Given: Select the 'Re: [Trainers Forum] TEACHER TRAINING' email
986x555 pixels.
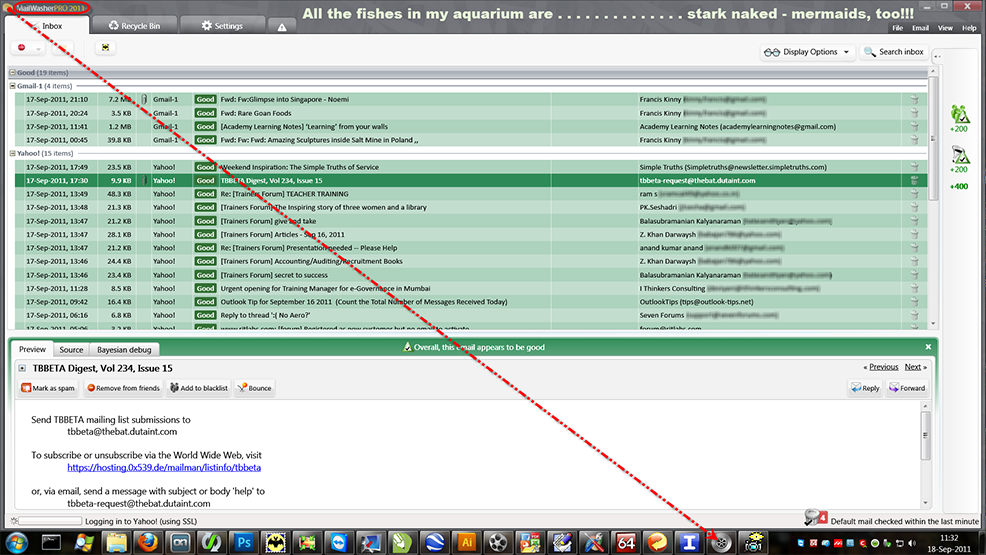Looking at the screenshot, I should pos(470,194).
